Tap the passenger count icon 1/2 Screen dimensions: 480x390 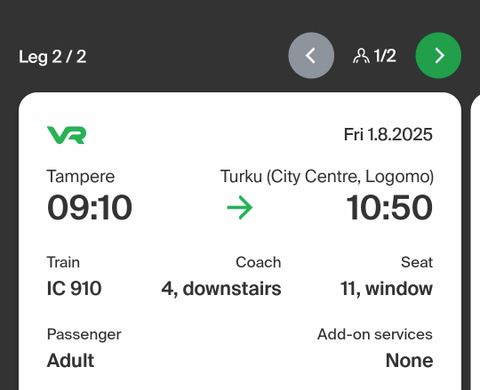[x=375, y=56]
